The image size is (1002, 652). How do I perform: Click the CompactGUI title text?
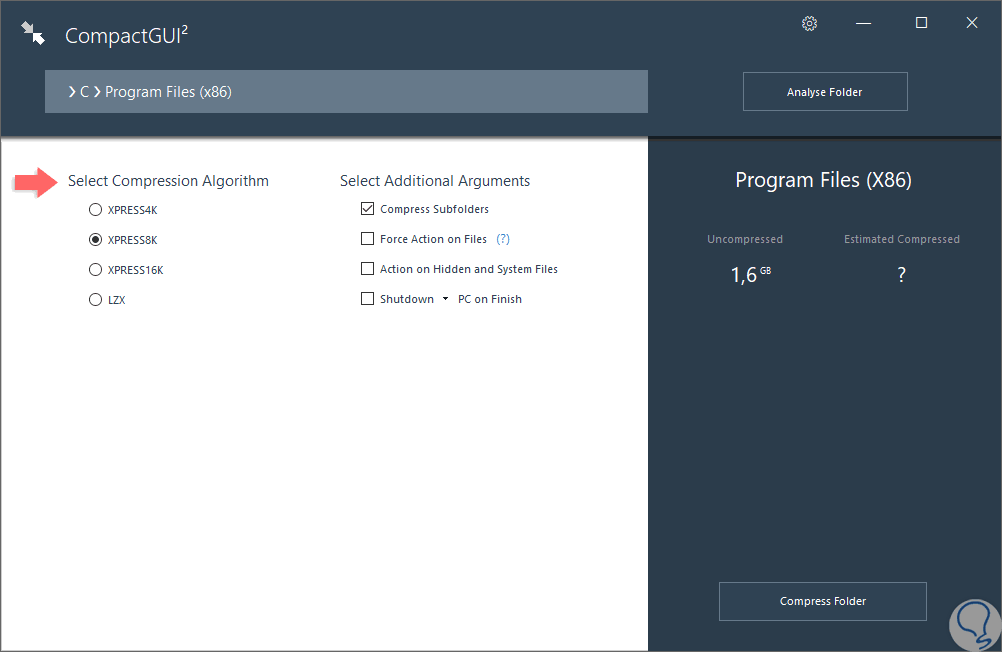(127, 35)
